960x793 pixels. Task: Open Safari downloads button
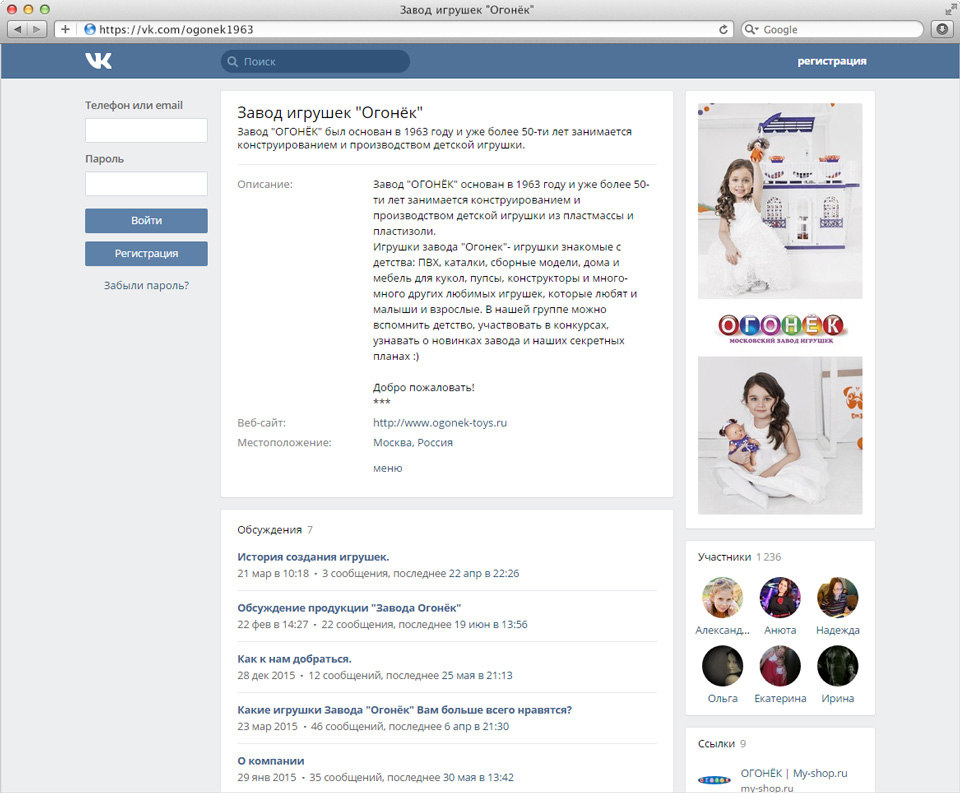[943, 29]
